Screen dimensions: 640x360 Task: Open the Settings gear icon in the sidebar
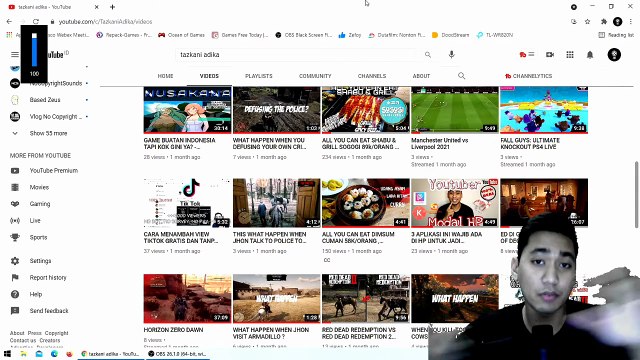pos(15,261)
